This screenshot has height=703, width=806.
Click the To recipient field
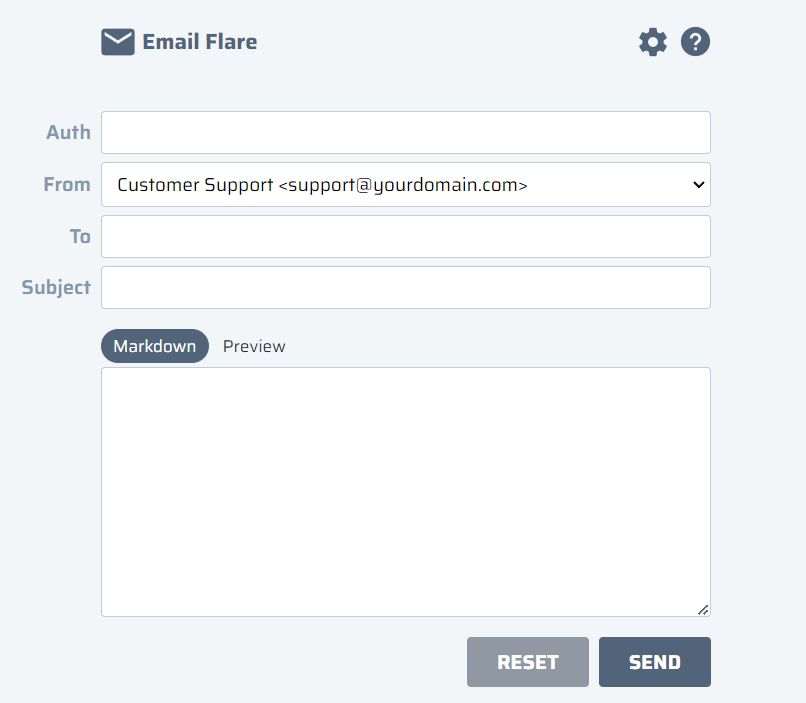tap(405, 236)
